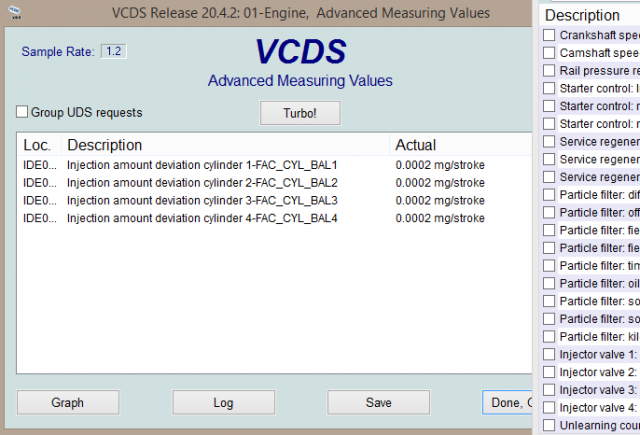Check the Unlearning counter checkbox

tap(549, 425)
